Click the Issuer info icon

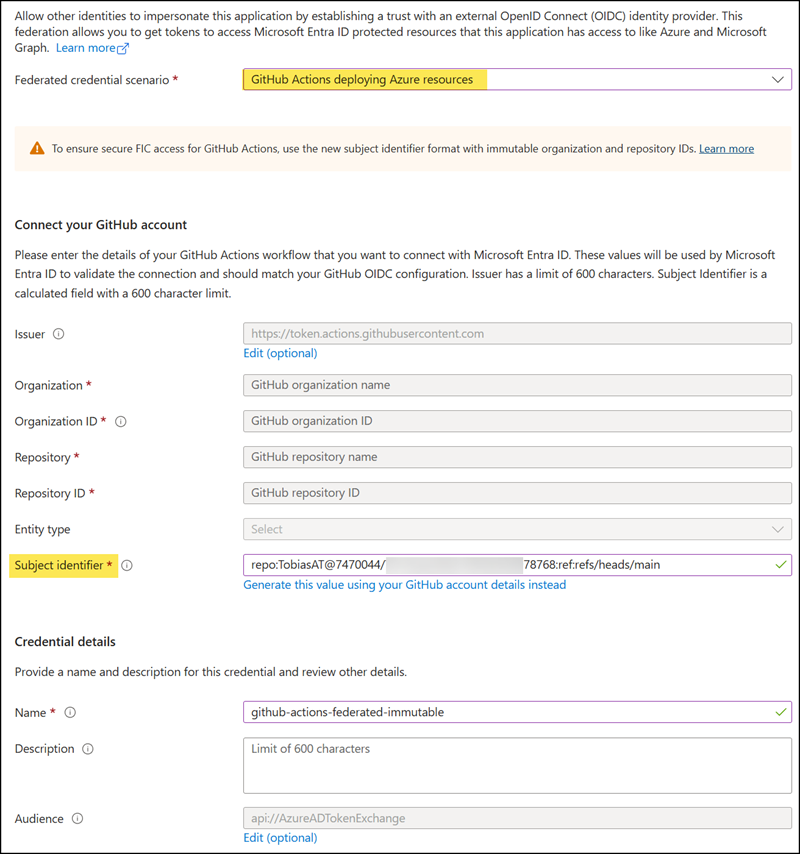pyautogui.click(x=58, y=334)
